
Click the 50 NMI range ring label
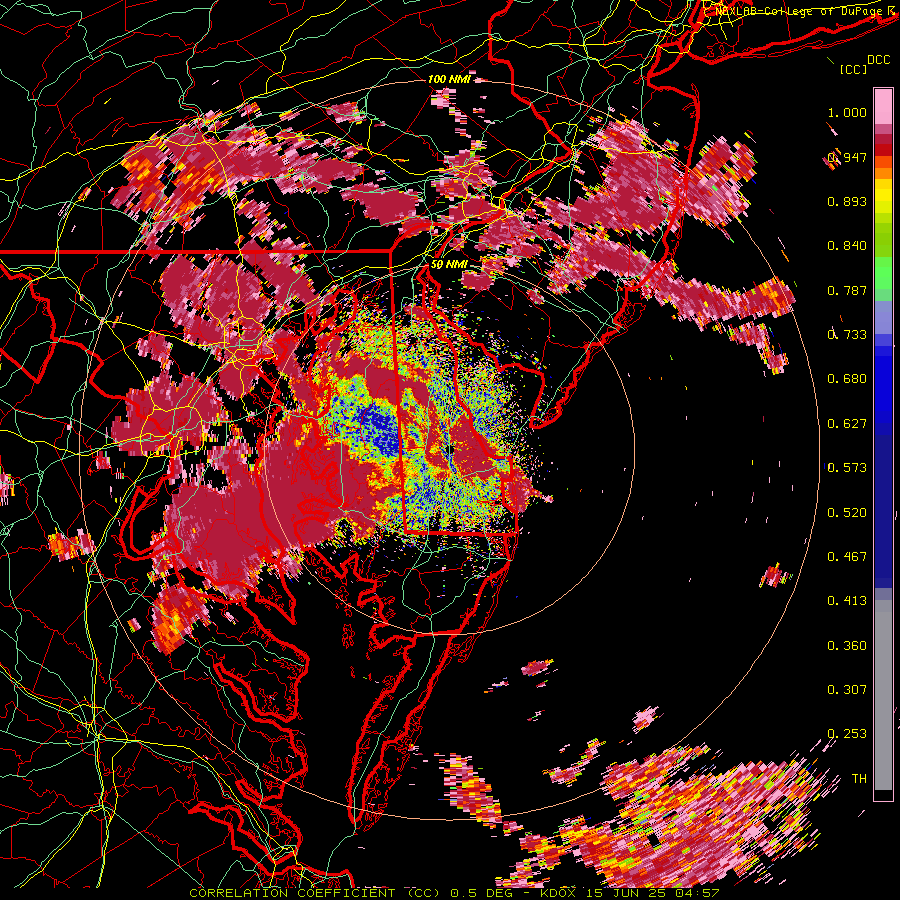pos(449,265)
